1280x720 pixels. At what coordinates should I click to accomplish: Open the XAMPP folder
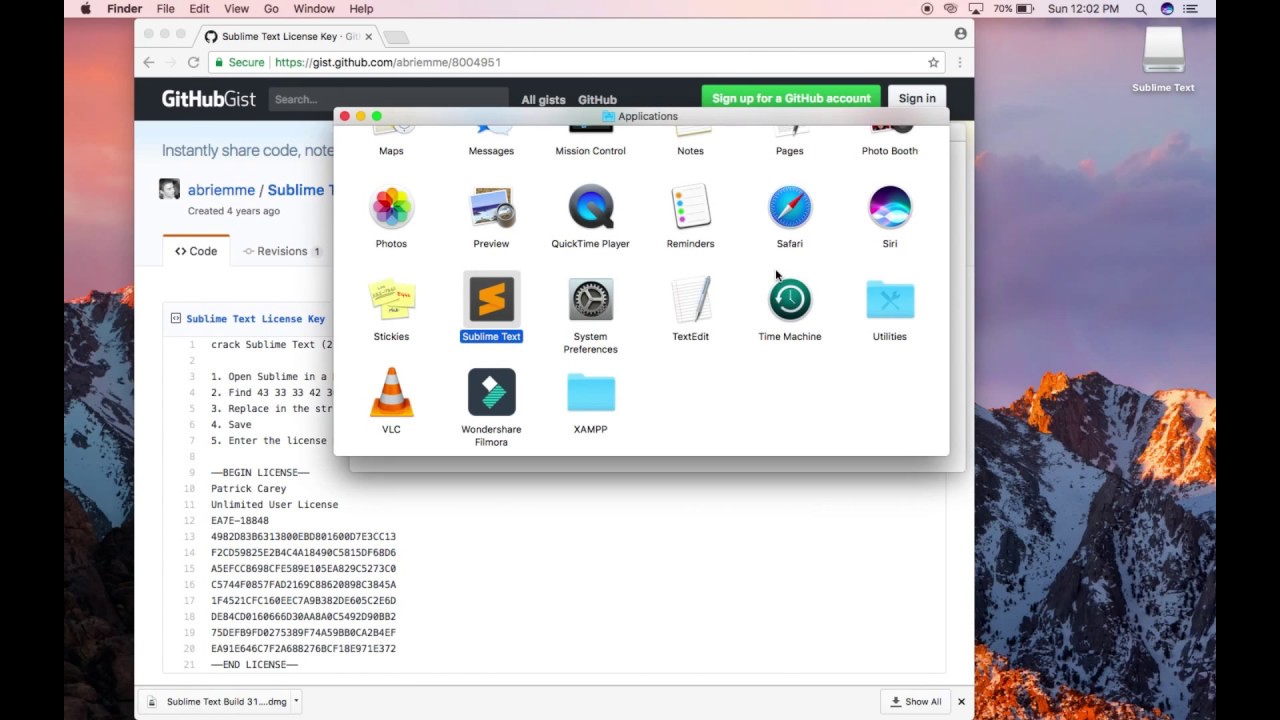[591, 393]
